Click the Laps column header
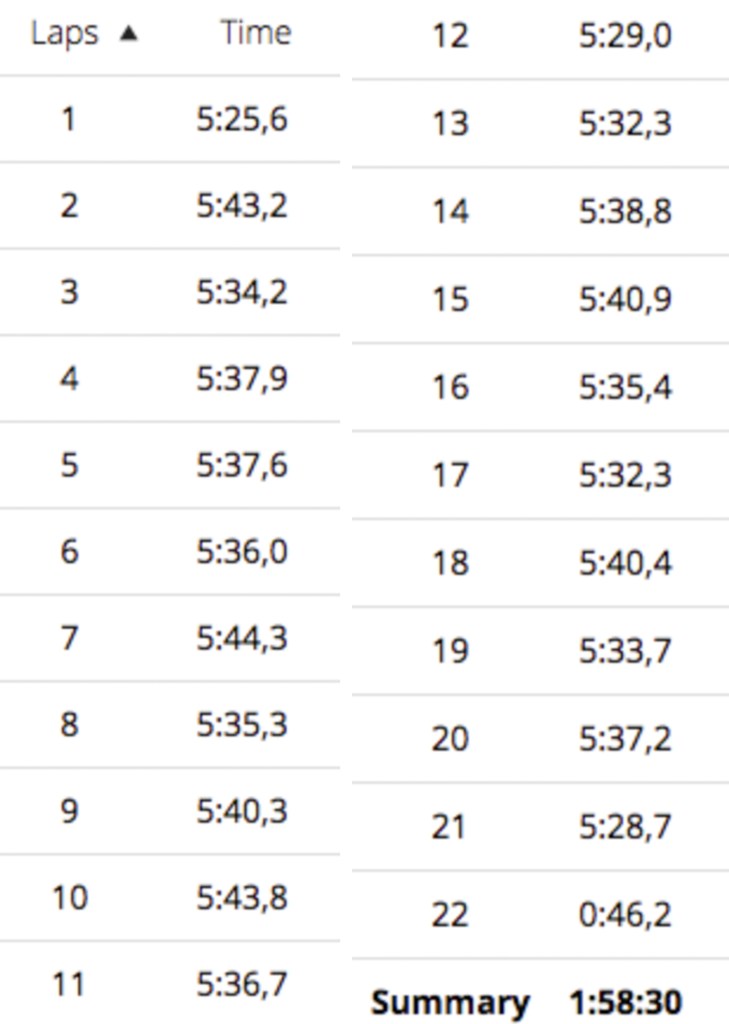This screenshot has width=729, height=1024. tap(65, 34)
